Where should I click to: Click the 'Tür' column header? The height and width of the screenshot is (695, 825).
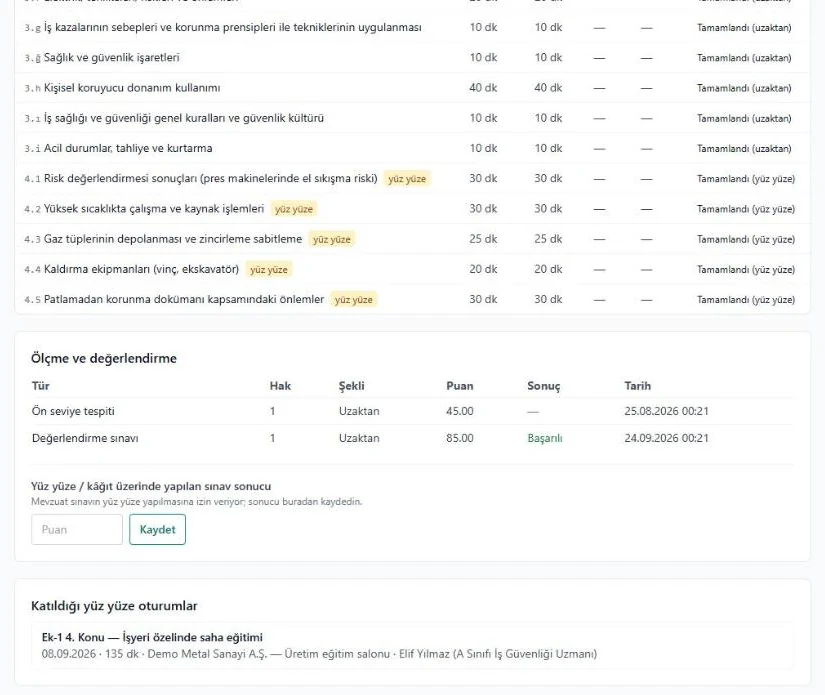click(x=41, y=386)
